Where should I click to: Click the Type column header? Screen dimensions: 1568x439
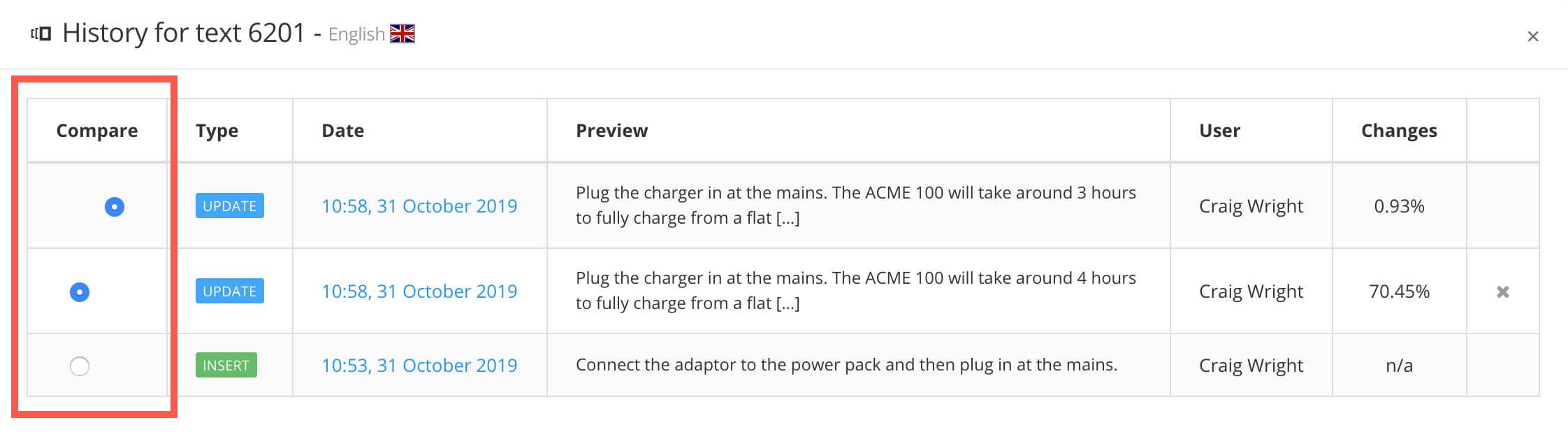pyautogui.click(x=217, y=131)
